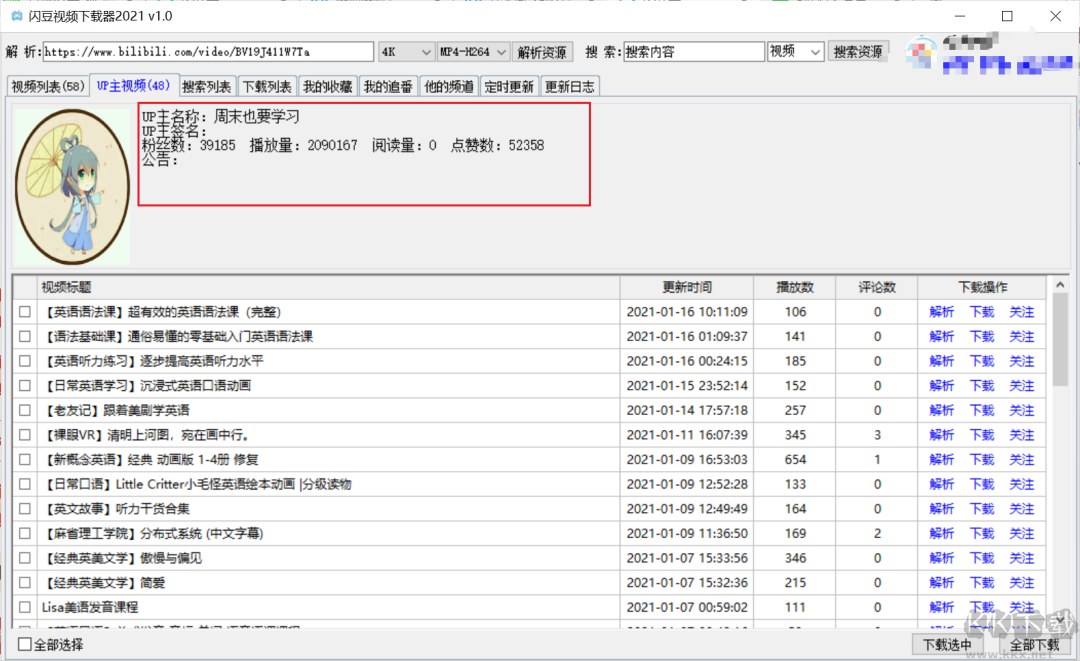Click 下载 link for 【新概念英语】 row

tap(982, 459)
